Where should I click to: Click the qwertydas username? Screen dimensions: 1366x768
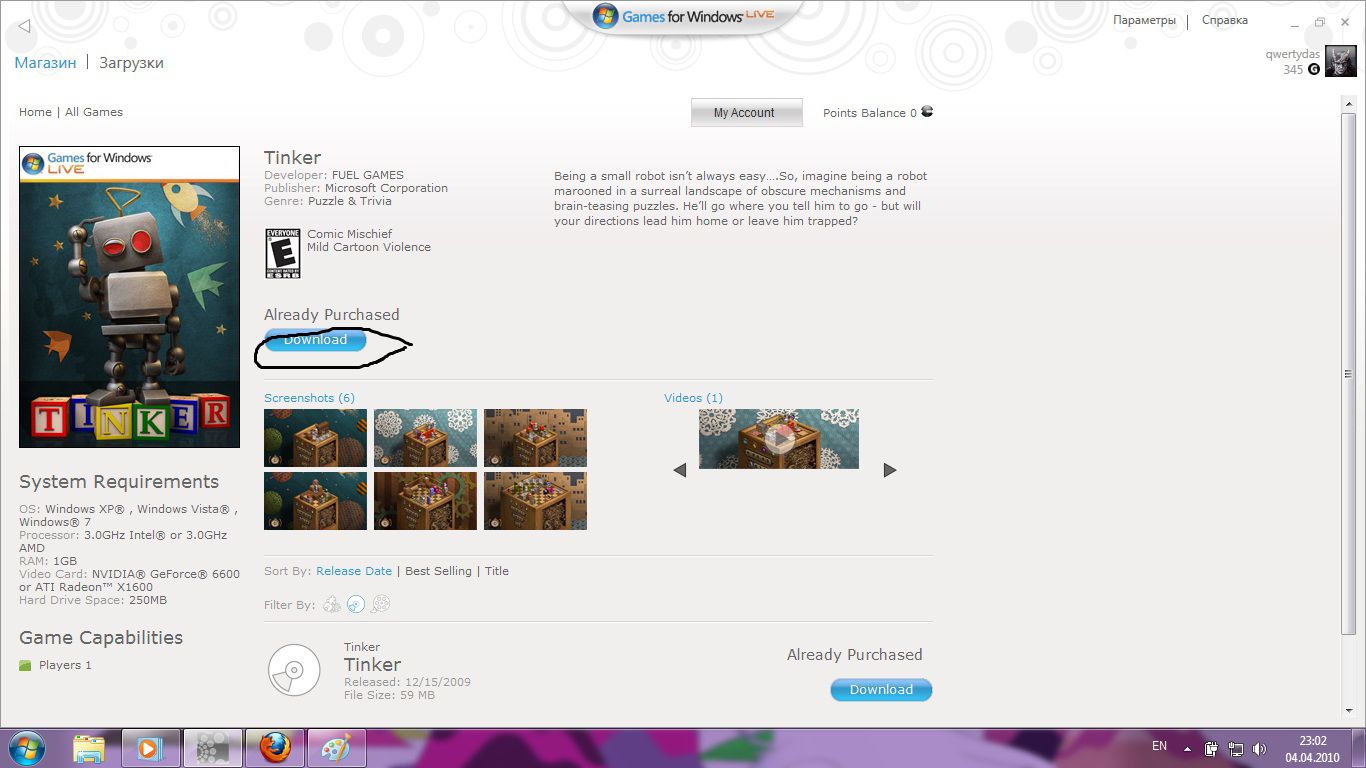tap(1292, 54)
